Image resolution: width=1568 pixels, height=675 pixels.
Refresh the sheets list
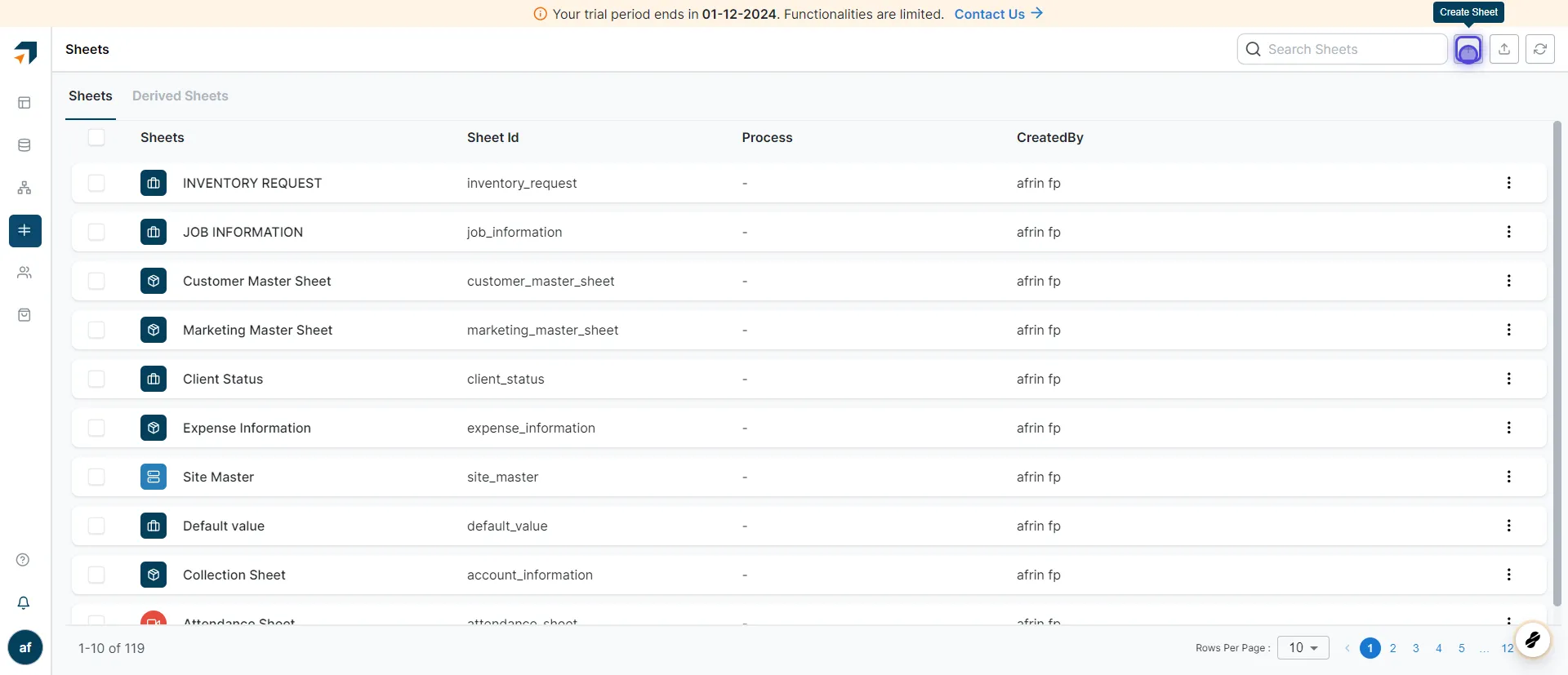[x=1539, y=50]
